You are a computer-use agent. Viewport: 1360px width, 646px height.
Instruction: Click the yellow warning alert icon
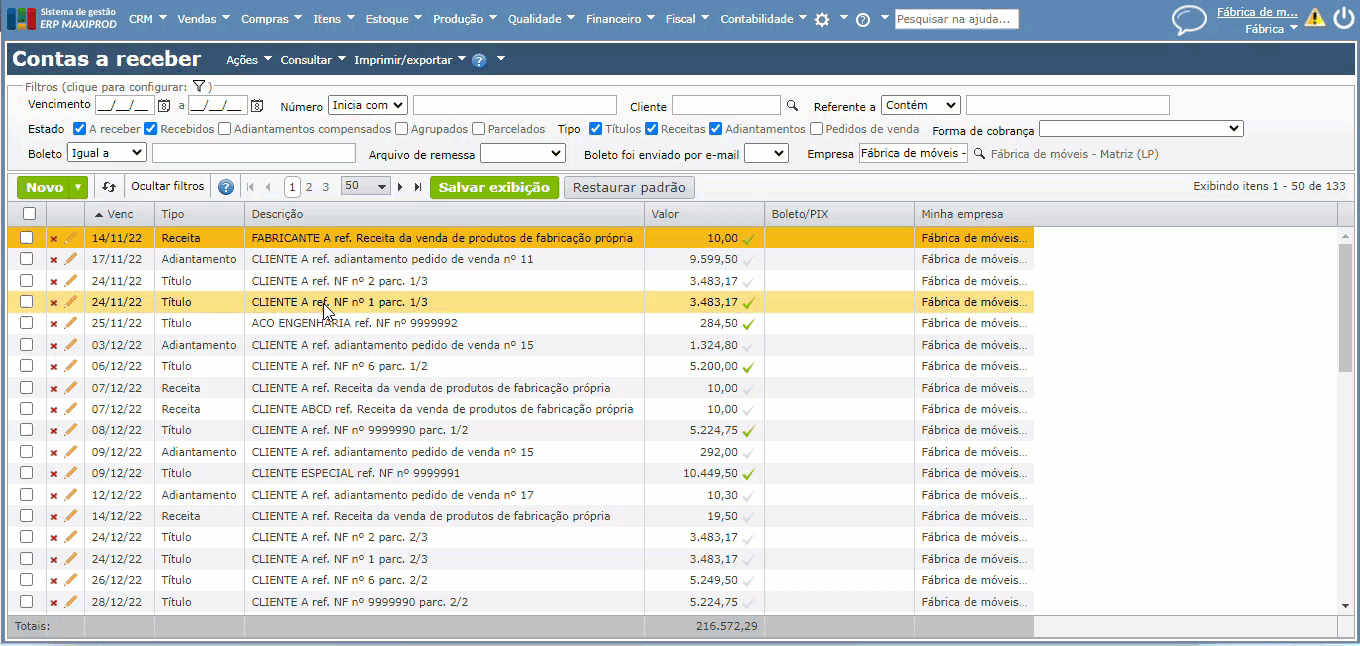coord(1314,18)
